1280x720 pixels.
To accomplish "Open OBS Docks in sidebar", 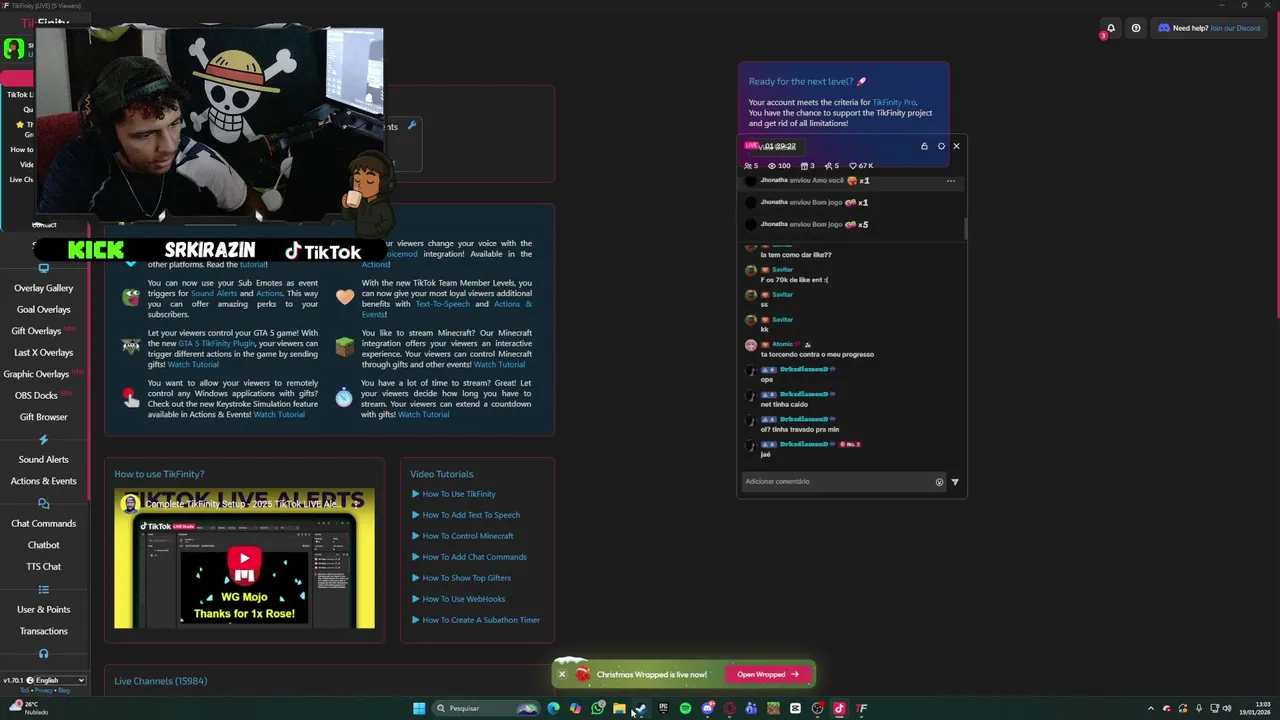I will (x=36, y=396).
